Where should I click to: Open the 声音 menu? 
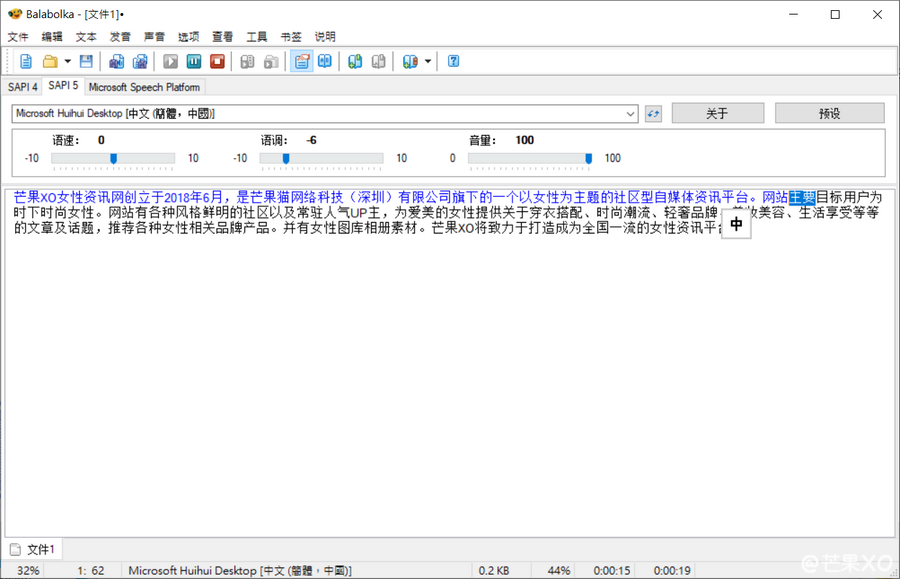[x=154, y=37]
